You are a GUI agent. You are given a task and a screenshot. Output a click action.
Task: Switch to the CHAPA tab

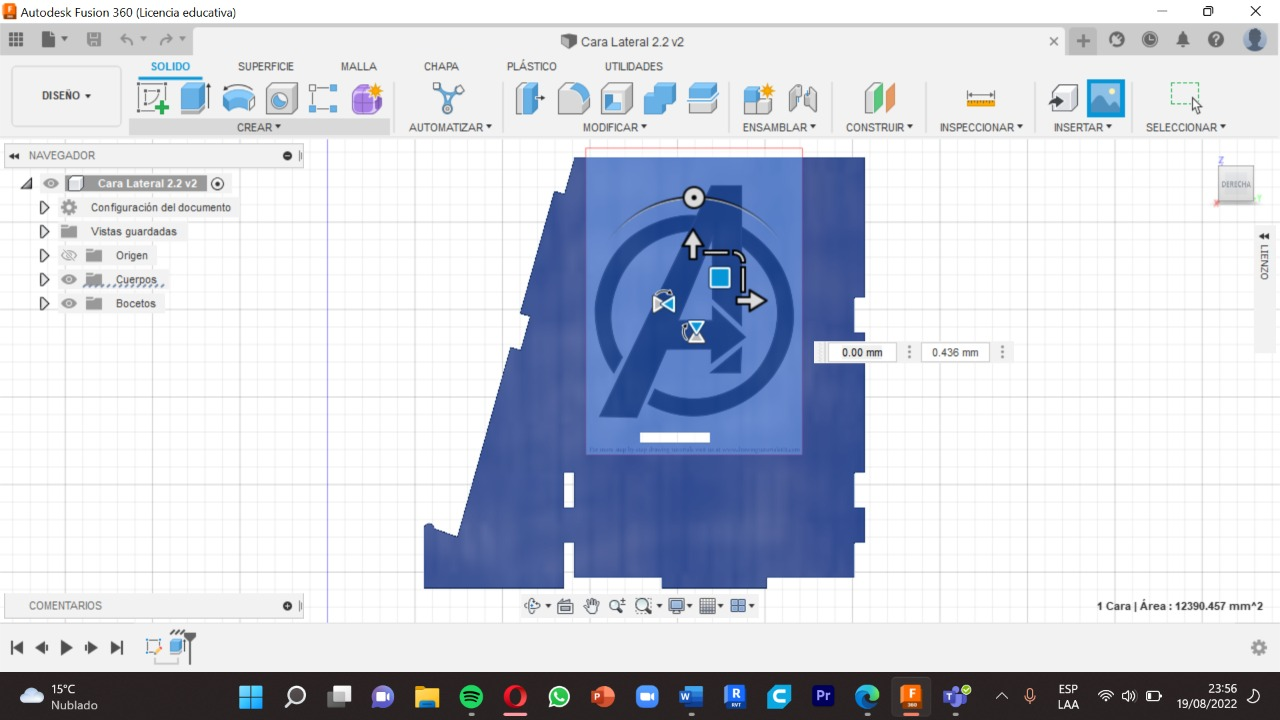(441, 66)
